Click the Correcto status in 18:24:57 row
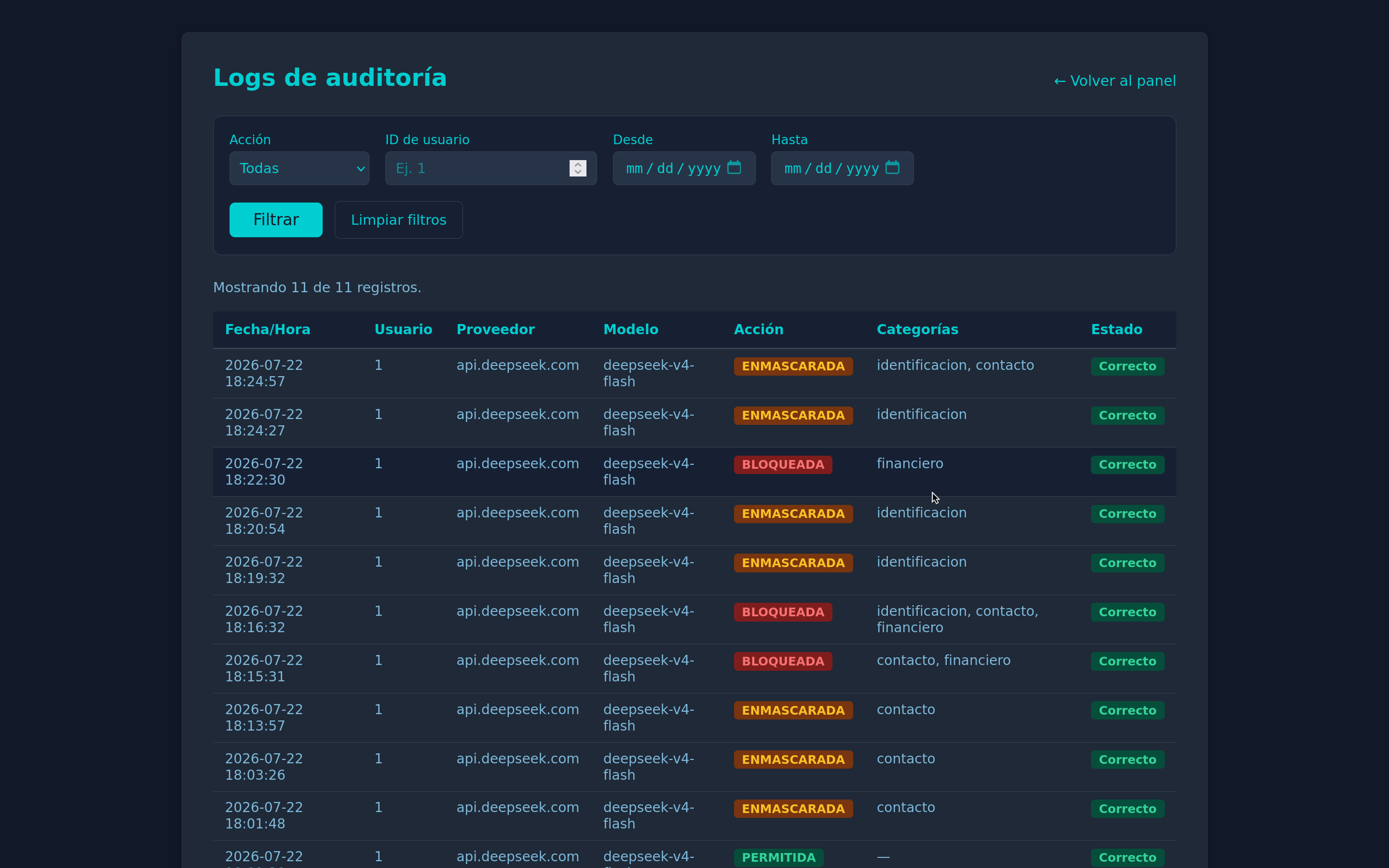 1127,366
